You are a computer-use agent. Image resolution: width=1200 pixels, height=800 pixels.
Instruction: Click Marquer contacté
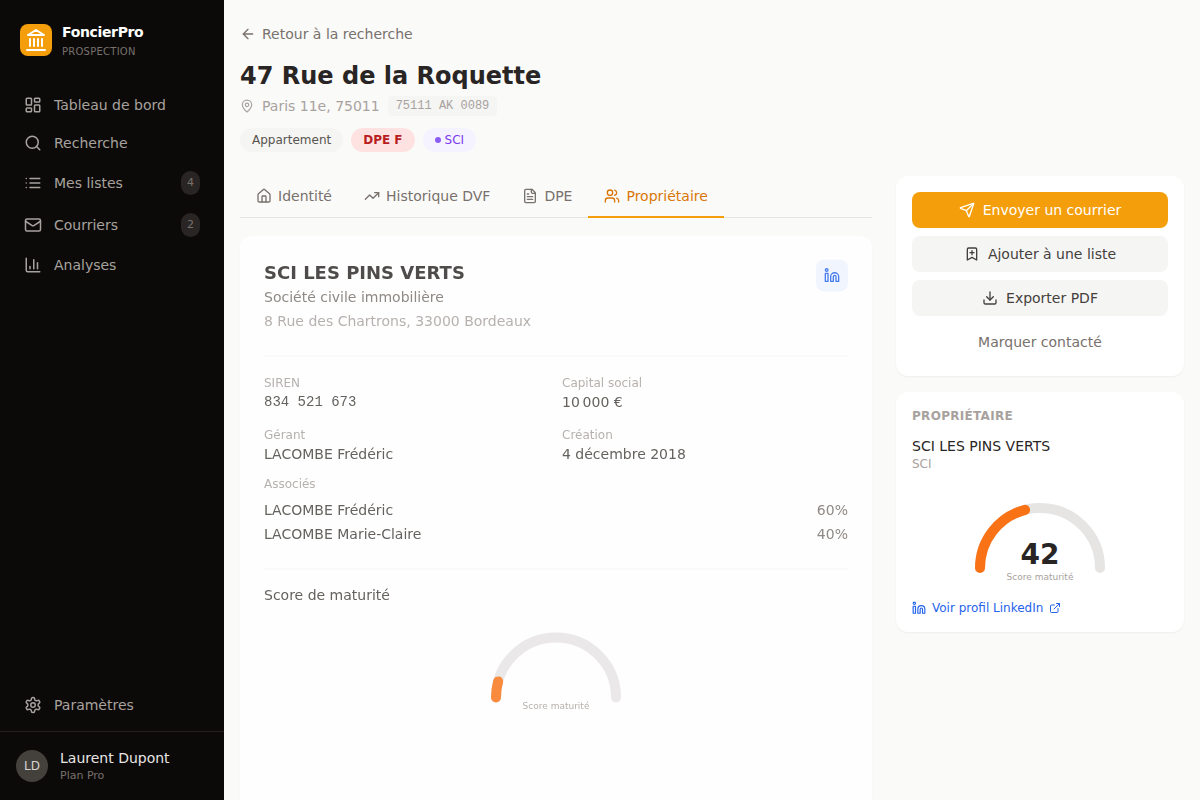[1040, 342]
